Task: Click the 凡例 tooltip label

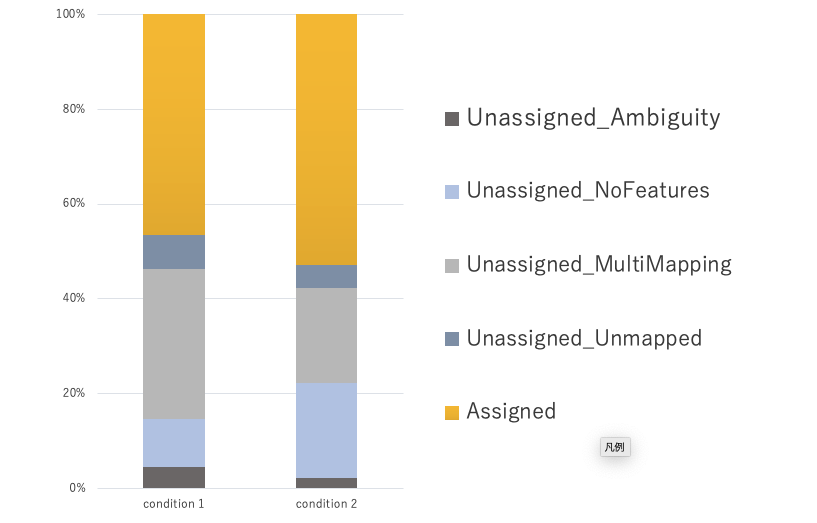Action: point(614,447)
